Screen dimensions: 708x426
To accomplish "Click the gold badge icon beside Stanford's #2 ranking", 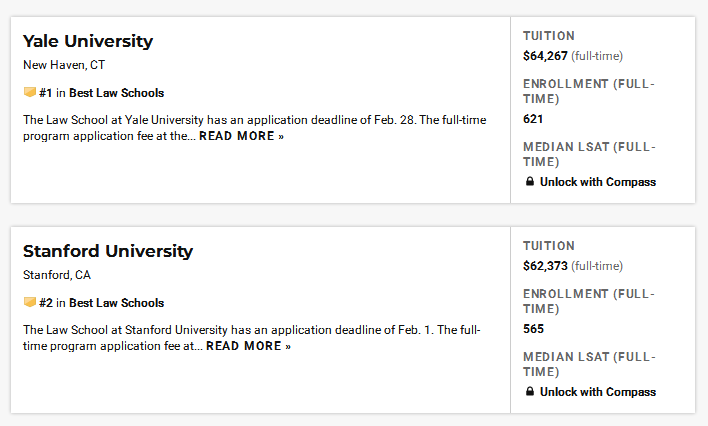I will pos(30,302).
